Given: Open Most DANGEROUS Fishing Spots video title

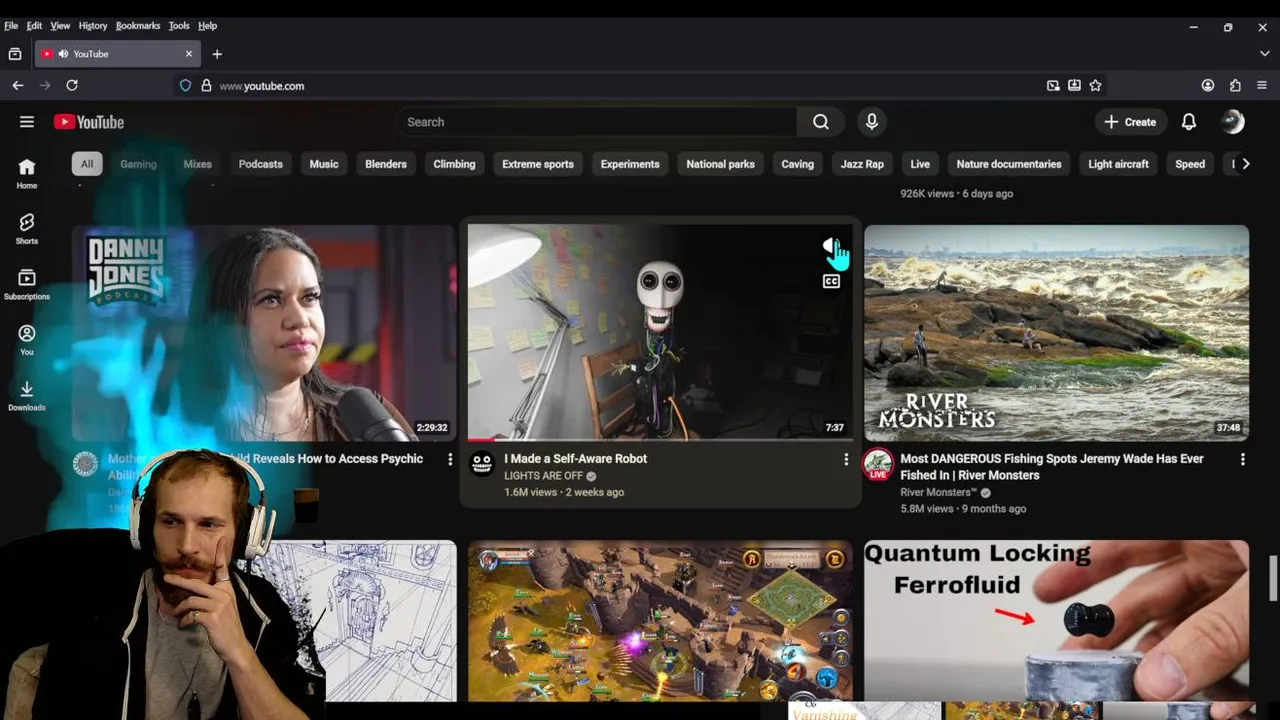Looking at the screenshot, I should coord(1051,467).
